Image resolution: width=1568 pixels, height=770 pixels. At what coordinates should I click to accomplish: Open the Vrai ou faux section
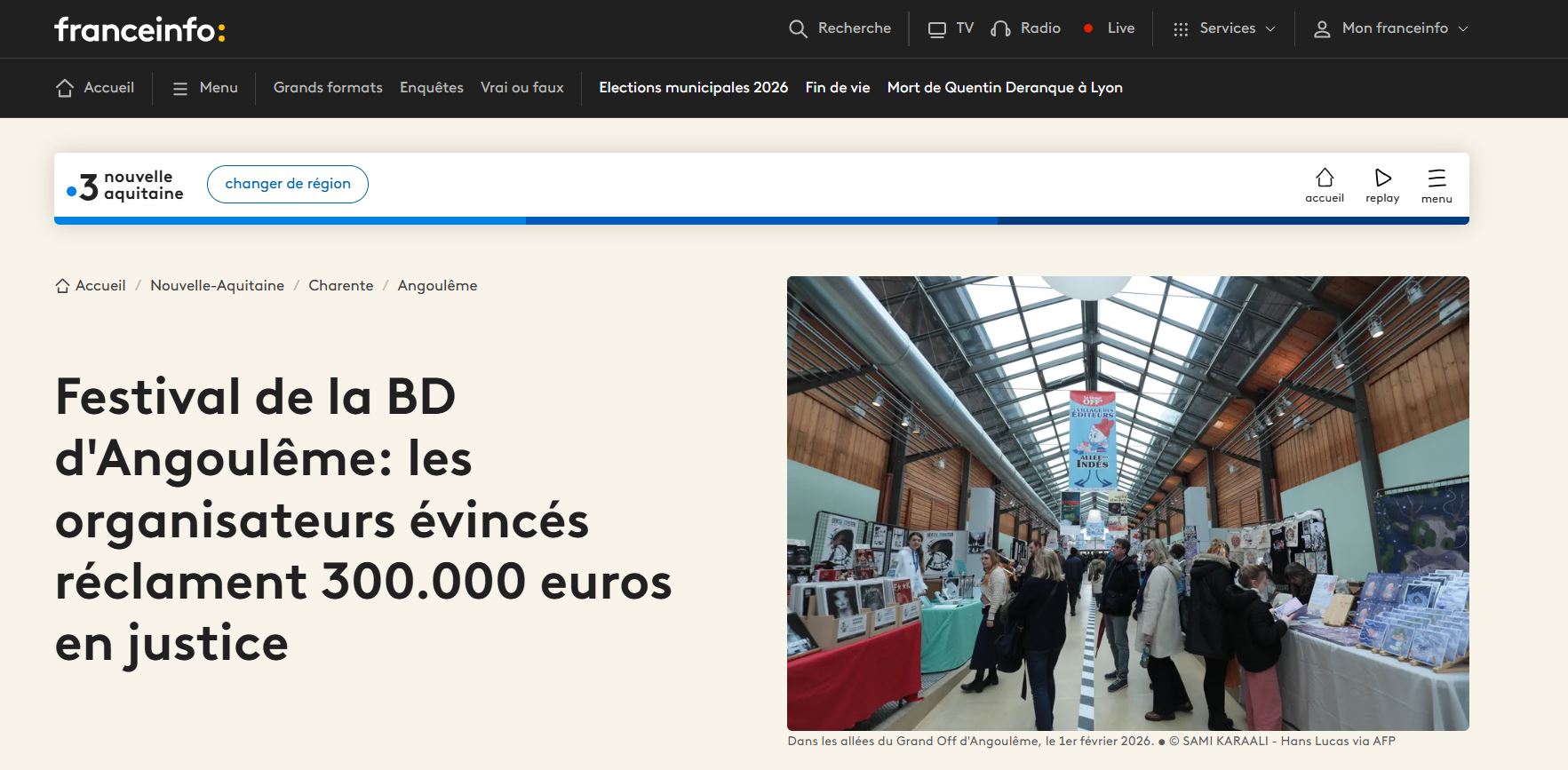[521, 88]
